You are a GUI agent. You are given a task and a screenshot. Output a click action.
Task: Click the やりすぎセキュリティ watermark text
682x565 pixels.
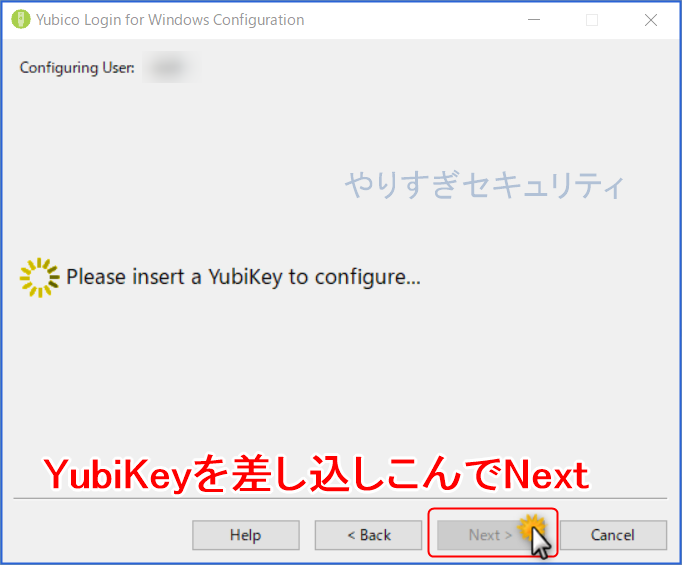(x=485, y=185)
